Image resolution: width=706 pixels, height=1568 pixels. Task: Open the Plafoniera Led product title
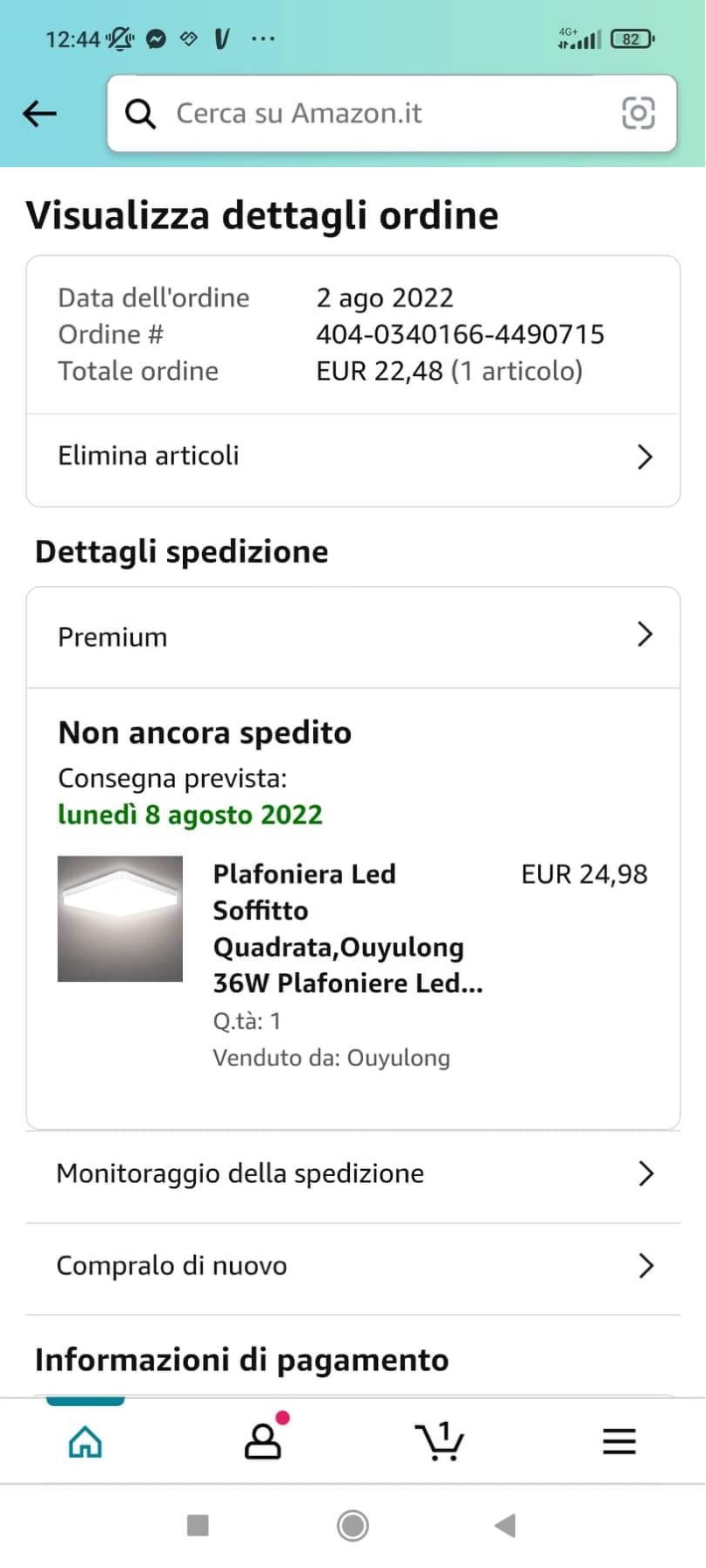pyautogui.click(x=347, y=928)
